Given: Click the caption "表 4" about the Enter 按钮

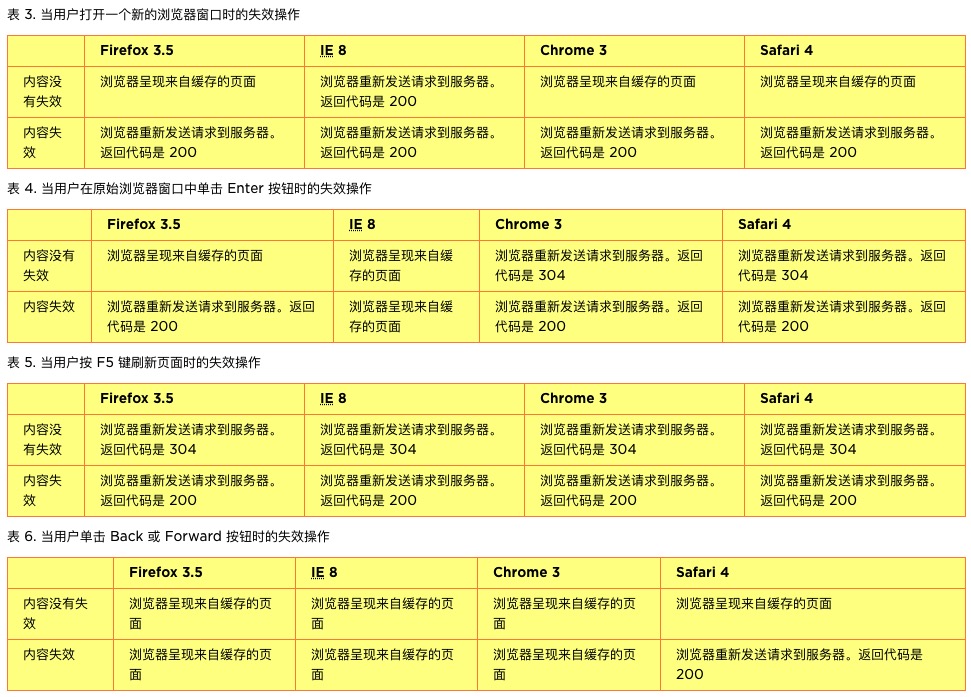Looking at the screenshot, I should click(189, 188).
